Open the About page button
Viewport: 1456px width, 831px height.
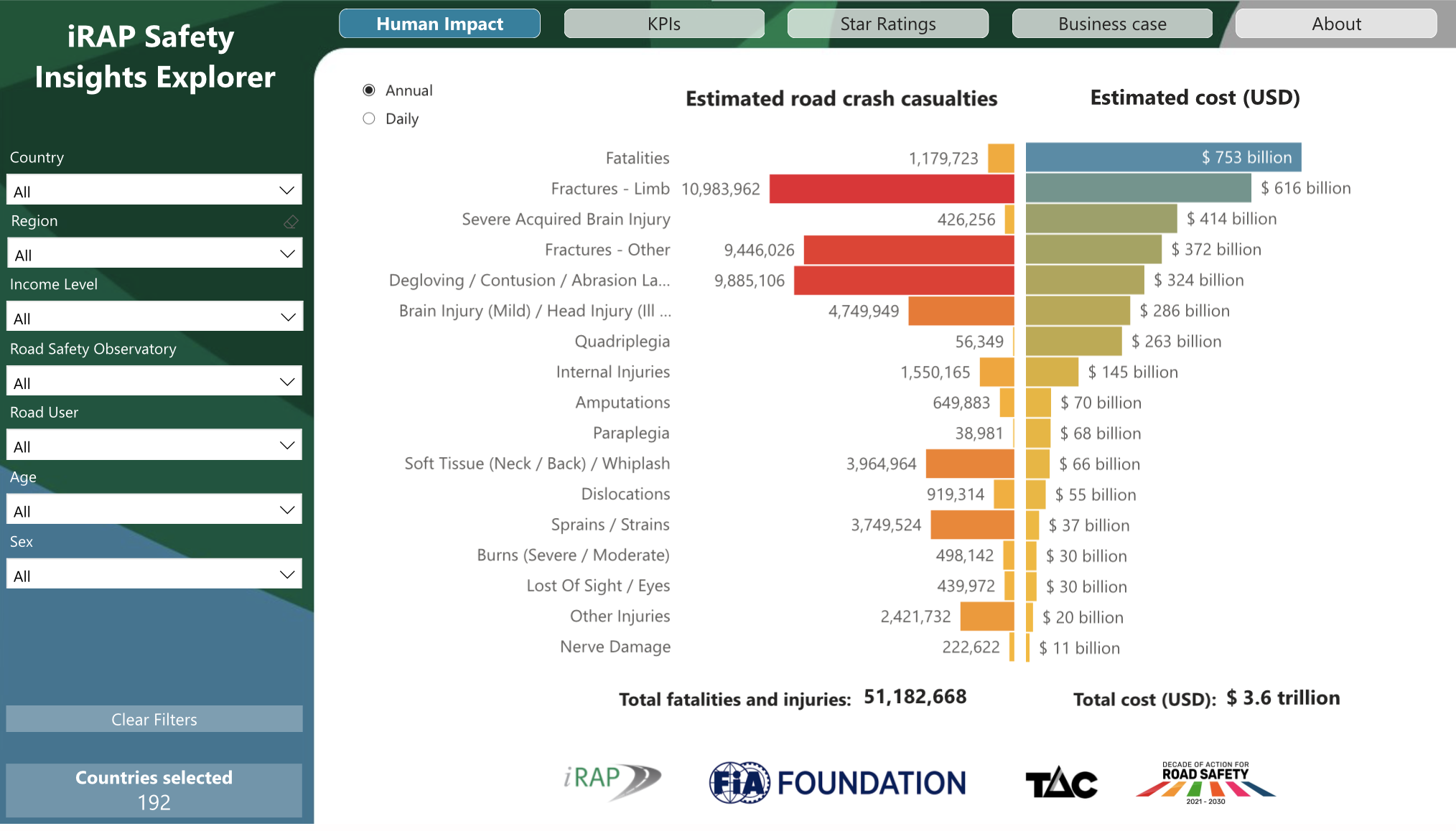coord(1336,24)
